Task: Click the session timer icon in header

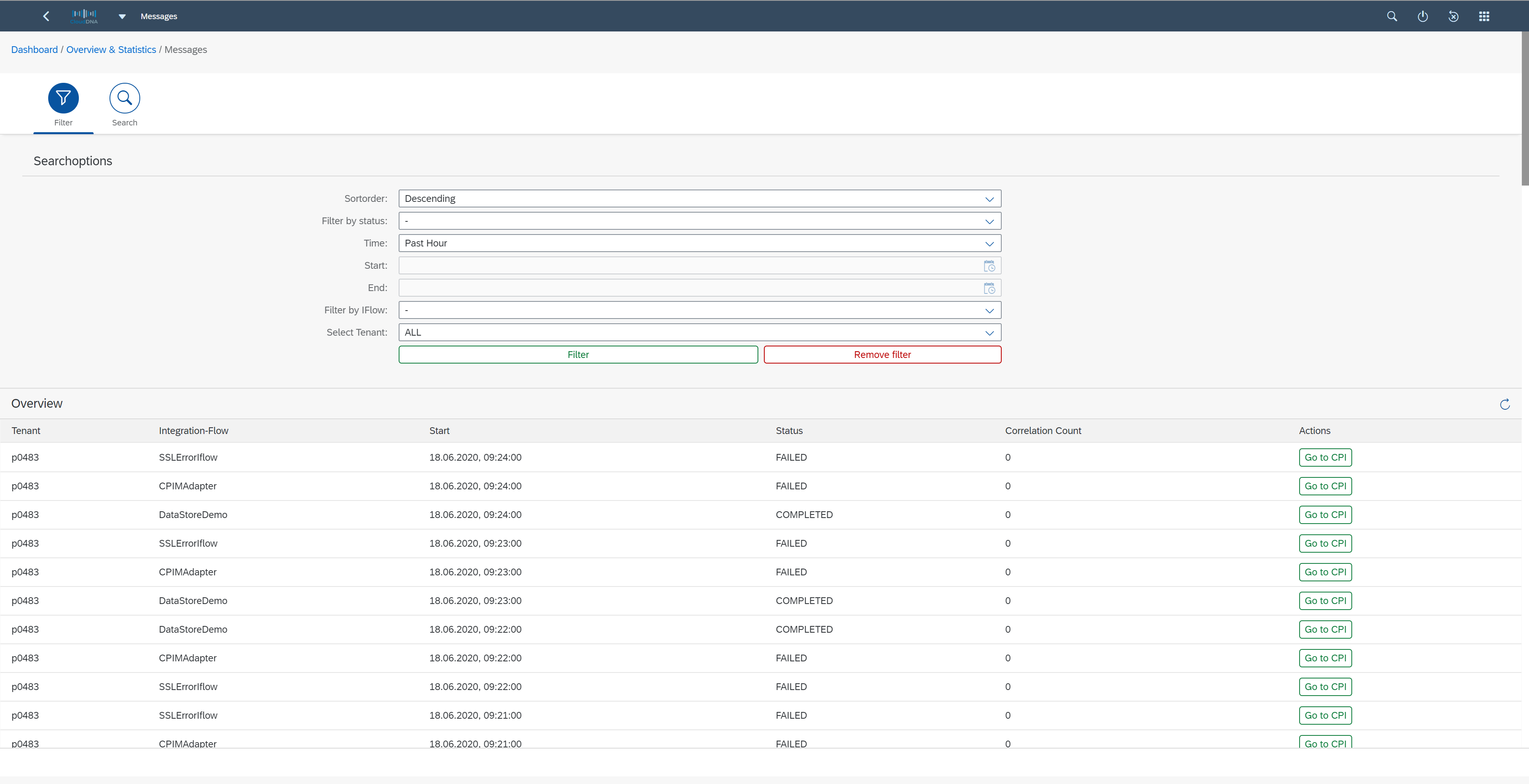Action: tap(1453, 16)
